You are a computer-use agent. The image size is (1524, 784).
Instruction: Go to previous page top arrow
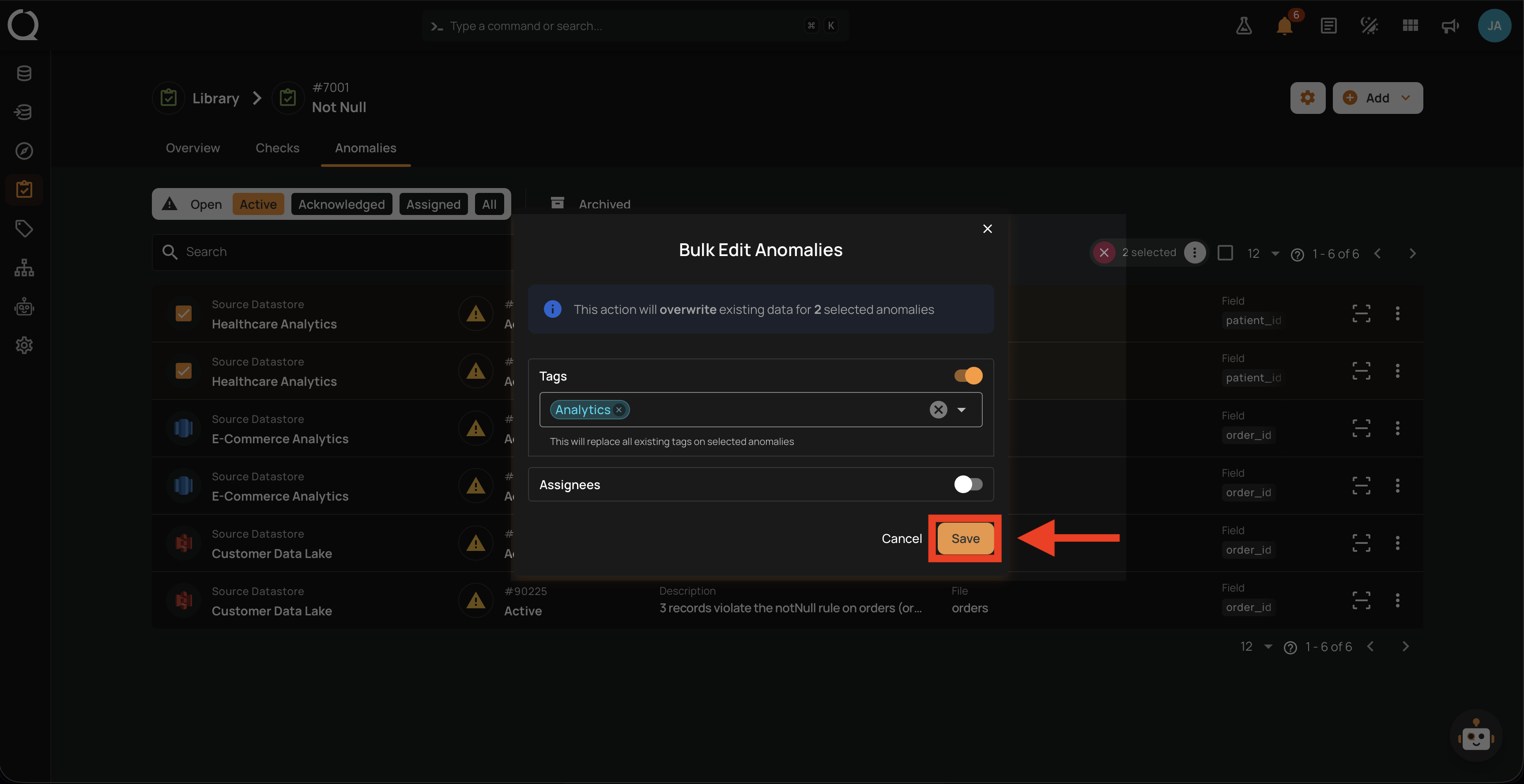tap(1377, 253)
